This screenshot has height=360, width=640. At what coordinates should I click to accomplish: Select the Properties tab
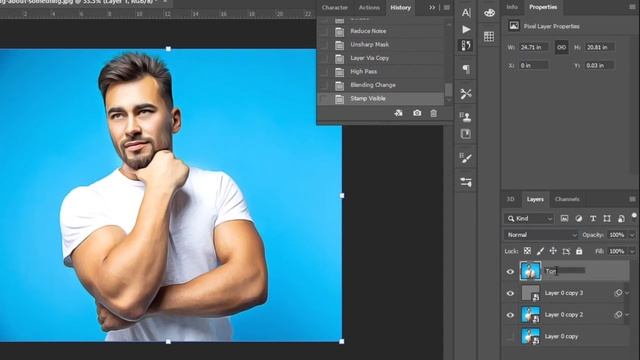[543, 7]
